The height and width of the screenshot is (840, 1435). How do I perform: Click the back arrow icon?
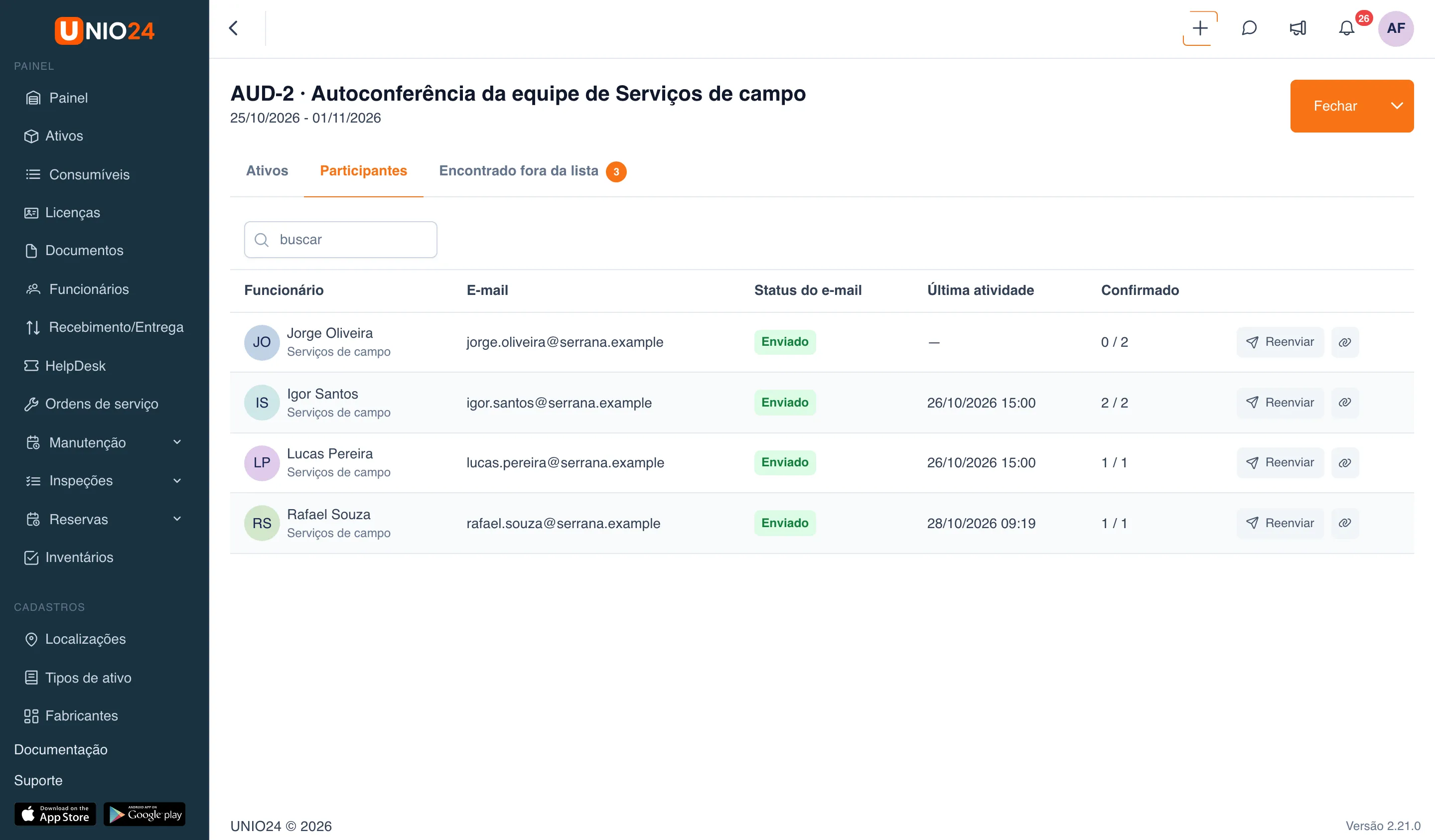234,28
